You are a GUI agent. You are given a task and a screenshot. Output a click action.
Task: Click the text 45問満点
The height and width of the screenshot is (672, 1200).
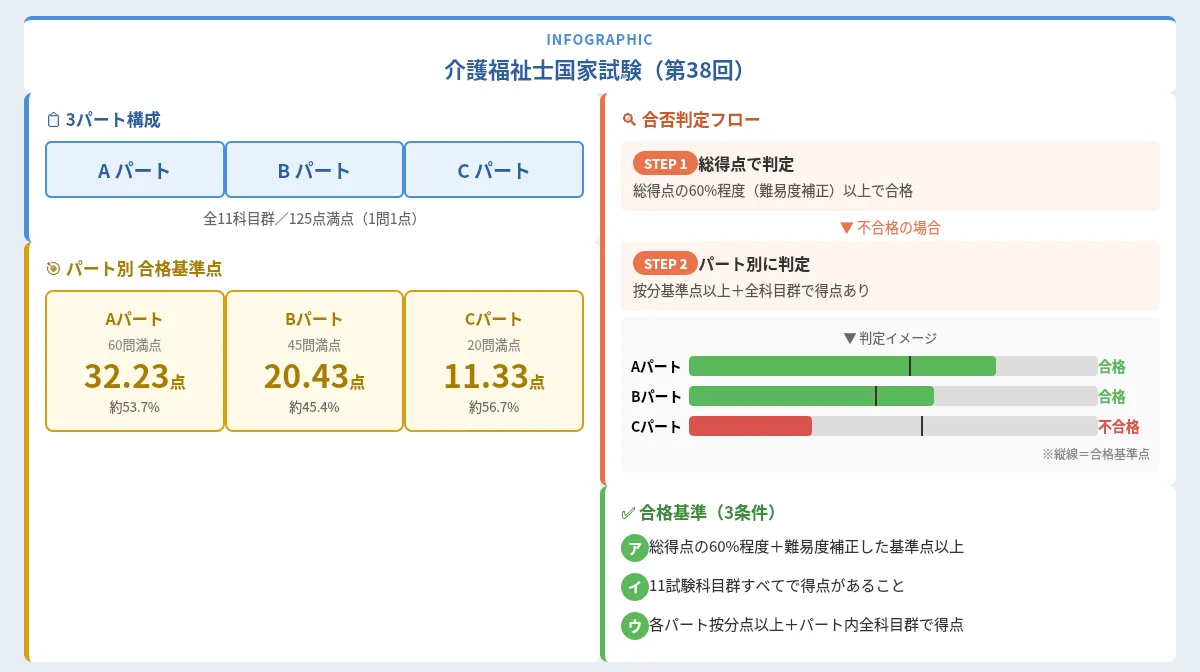[314, 345]
